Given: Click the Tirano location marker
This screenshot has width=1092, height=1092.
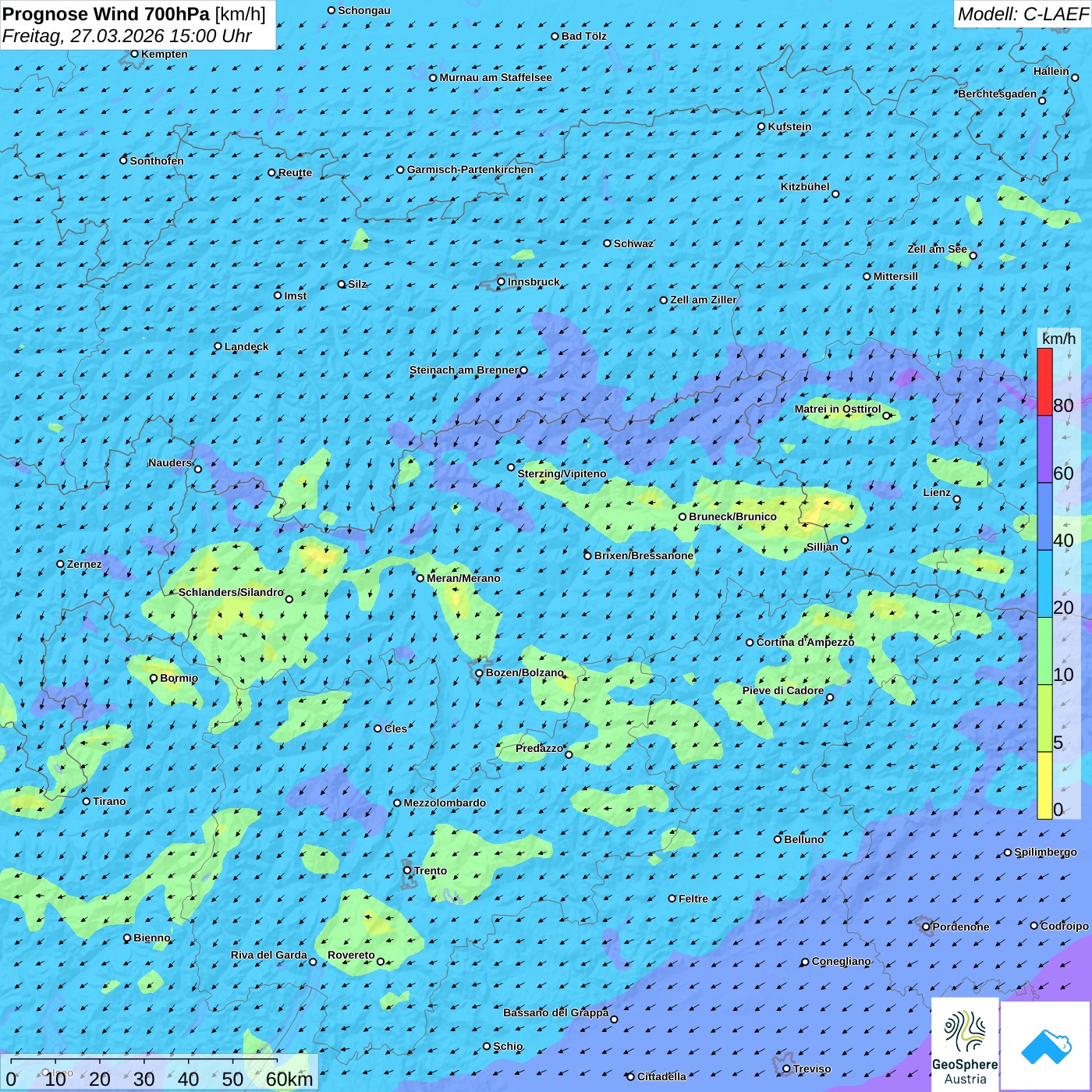Looking at the screenshot, I should pyautogui.click(x=87, y=801).
